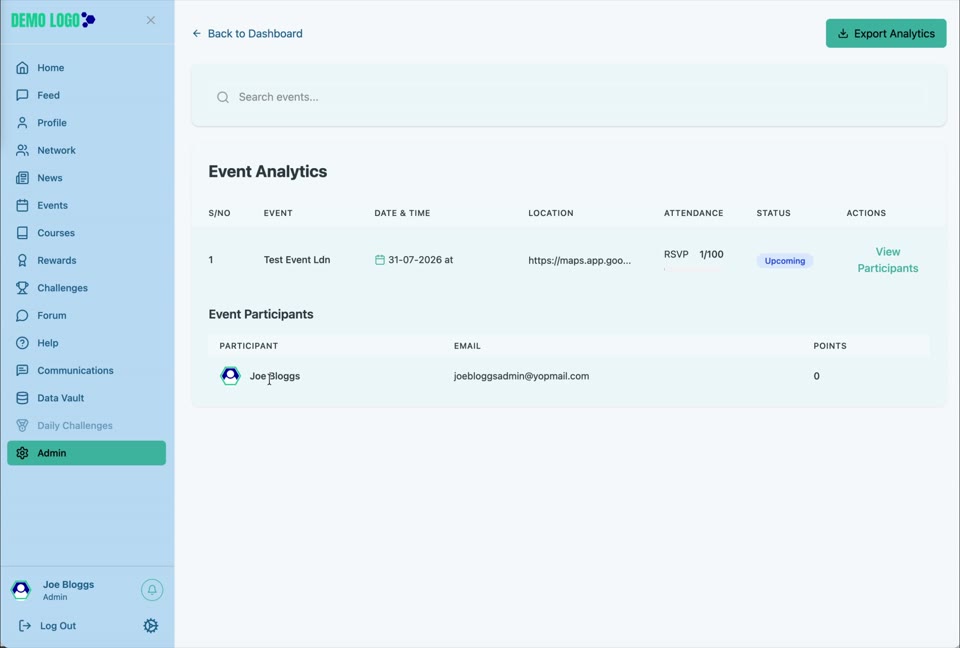Image resolution: width=960 pixels, height=648 pixels.
Task: Click the ATTENDANCE column header
Action: click(693, 213)
